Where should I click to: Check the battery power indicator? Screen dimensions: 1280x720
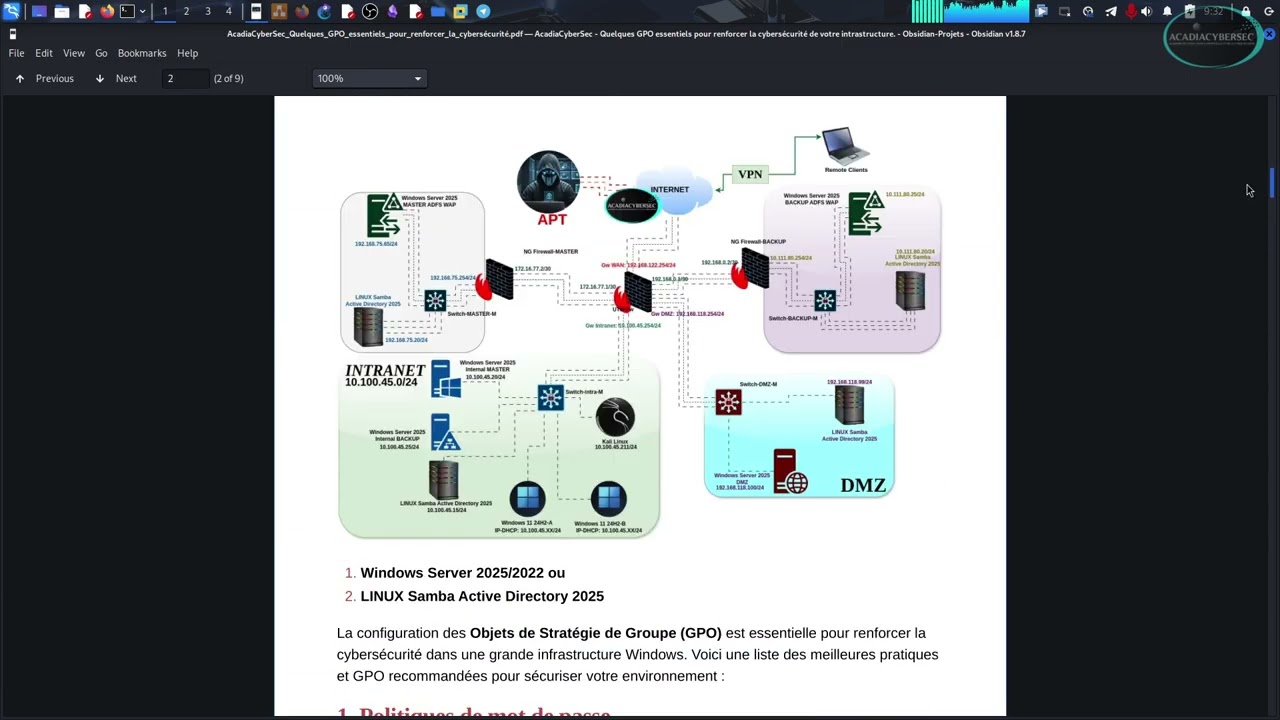click(1189, 11)
